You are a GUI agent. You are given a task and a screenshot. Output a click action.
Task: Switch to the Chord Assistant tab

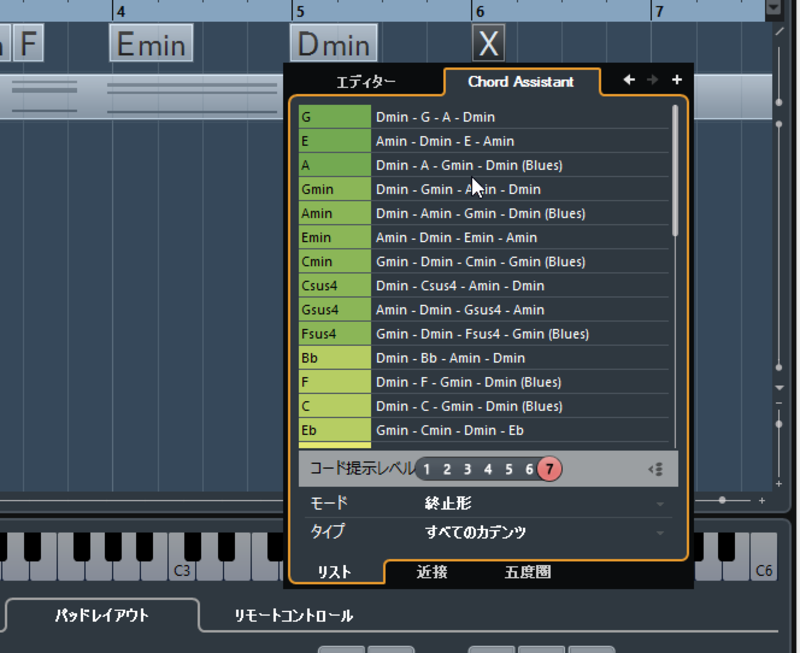pos(521,82)
